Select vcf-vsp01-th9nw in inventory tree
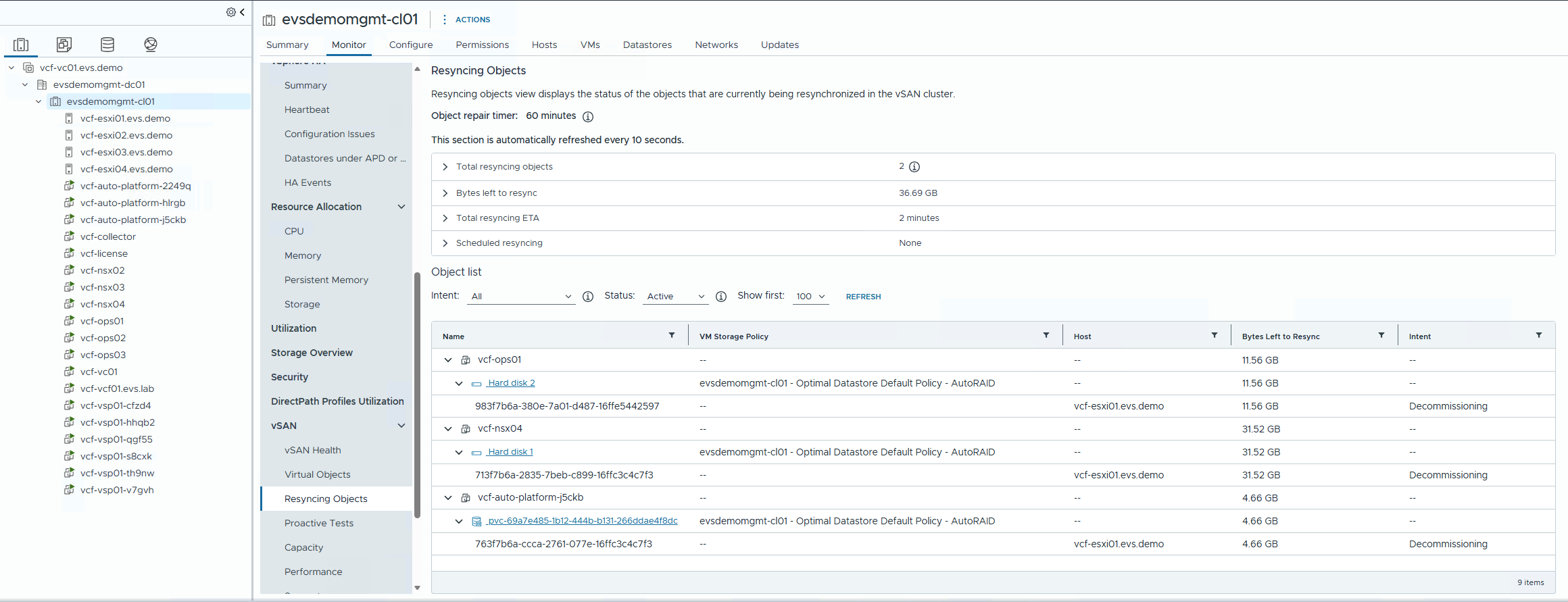The height and width of the screenshot is (602, 1568). [x=117, y=473]
